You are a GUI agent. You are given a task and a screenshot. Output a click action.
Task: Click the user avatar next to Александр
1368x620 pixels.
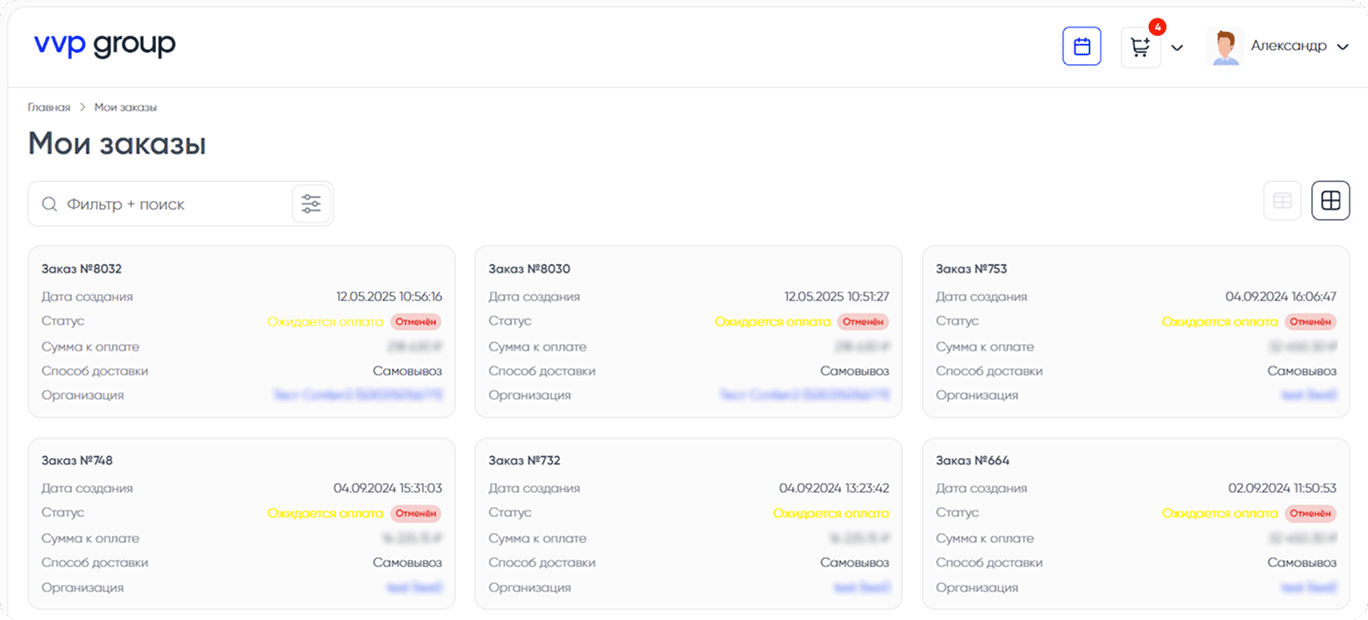tap(1224, 45)
